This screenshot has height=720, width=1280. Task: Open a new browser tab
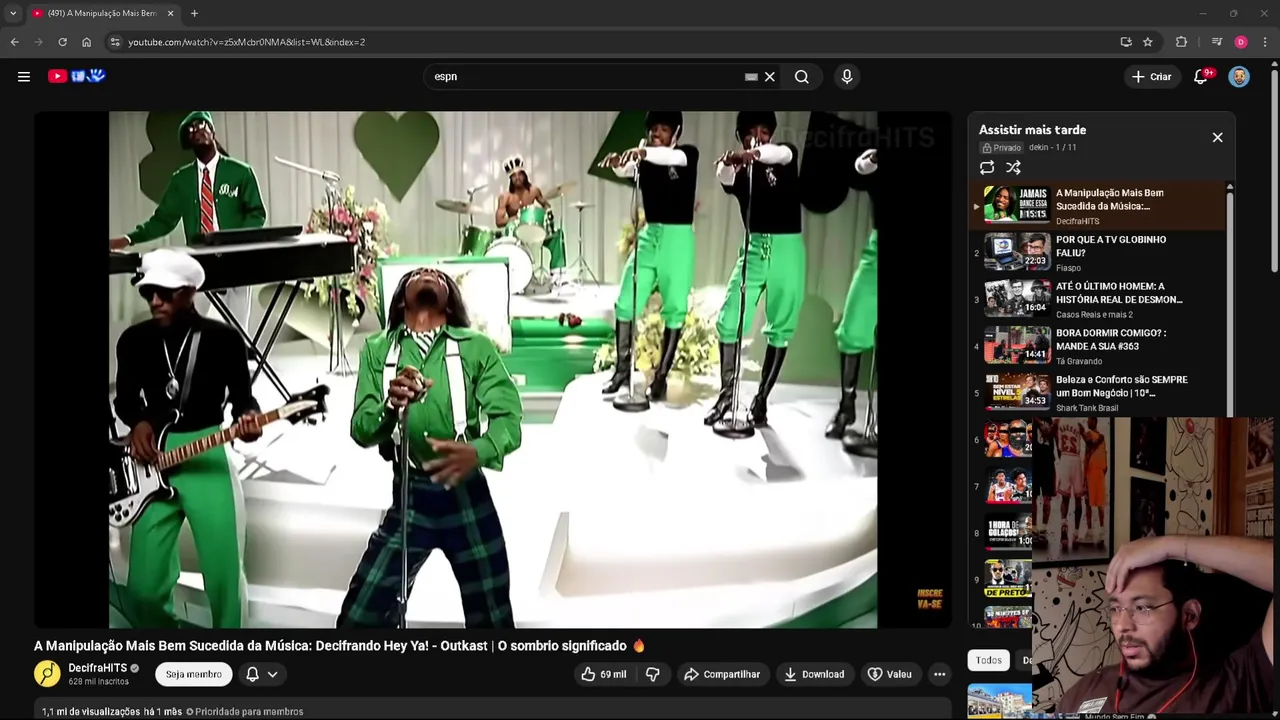pyautogui.click(x=194, y=13)
